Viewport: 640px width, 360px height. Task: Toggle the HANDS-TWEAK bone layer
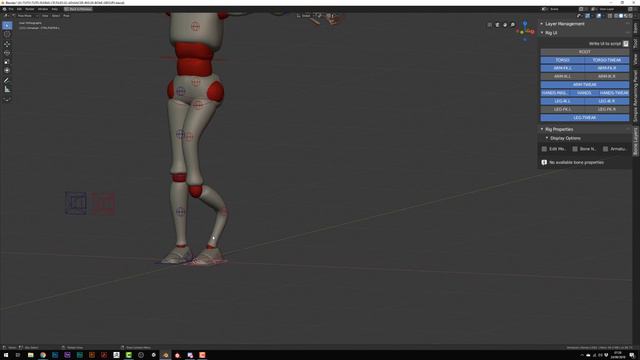click(x=614, y=93)
